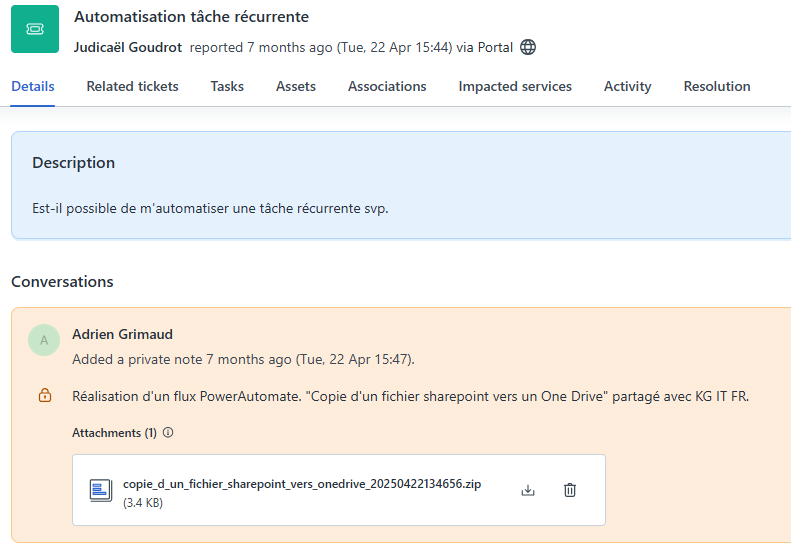The height and width of the screenshot is (545, 791).
Task: Open the copie_d_un_fichier_sharepoint zip file name
Action: [x=302, y=484]
